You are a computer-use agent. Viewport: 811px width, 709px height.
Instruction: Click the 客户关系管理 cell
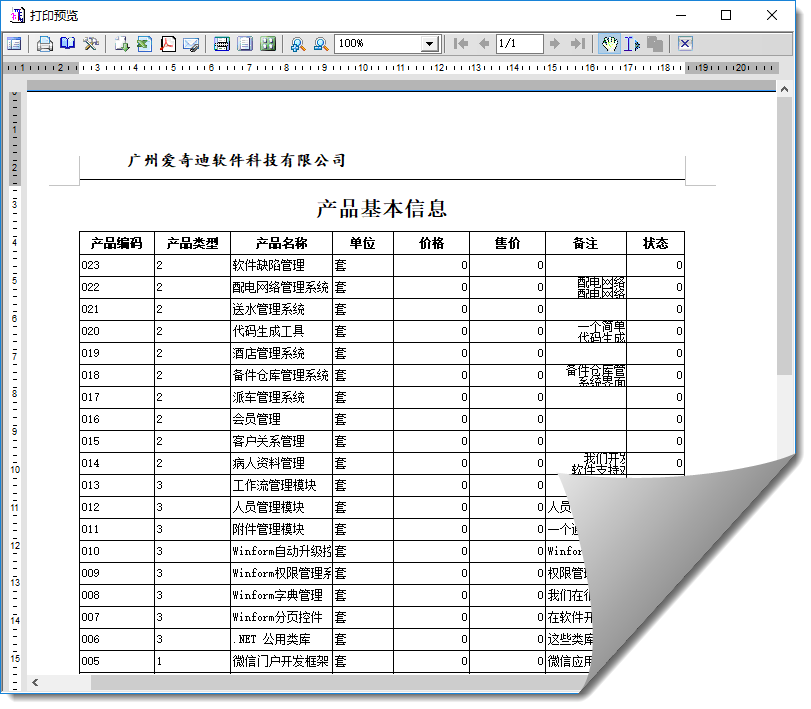(x=281, y=441)
